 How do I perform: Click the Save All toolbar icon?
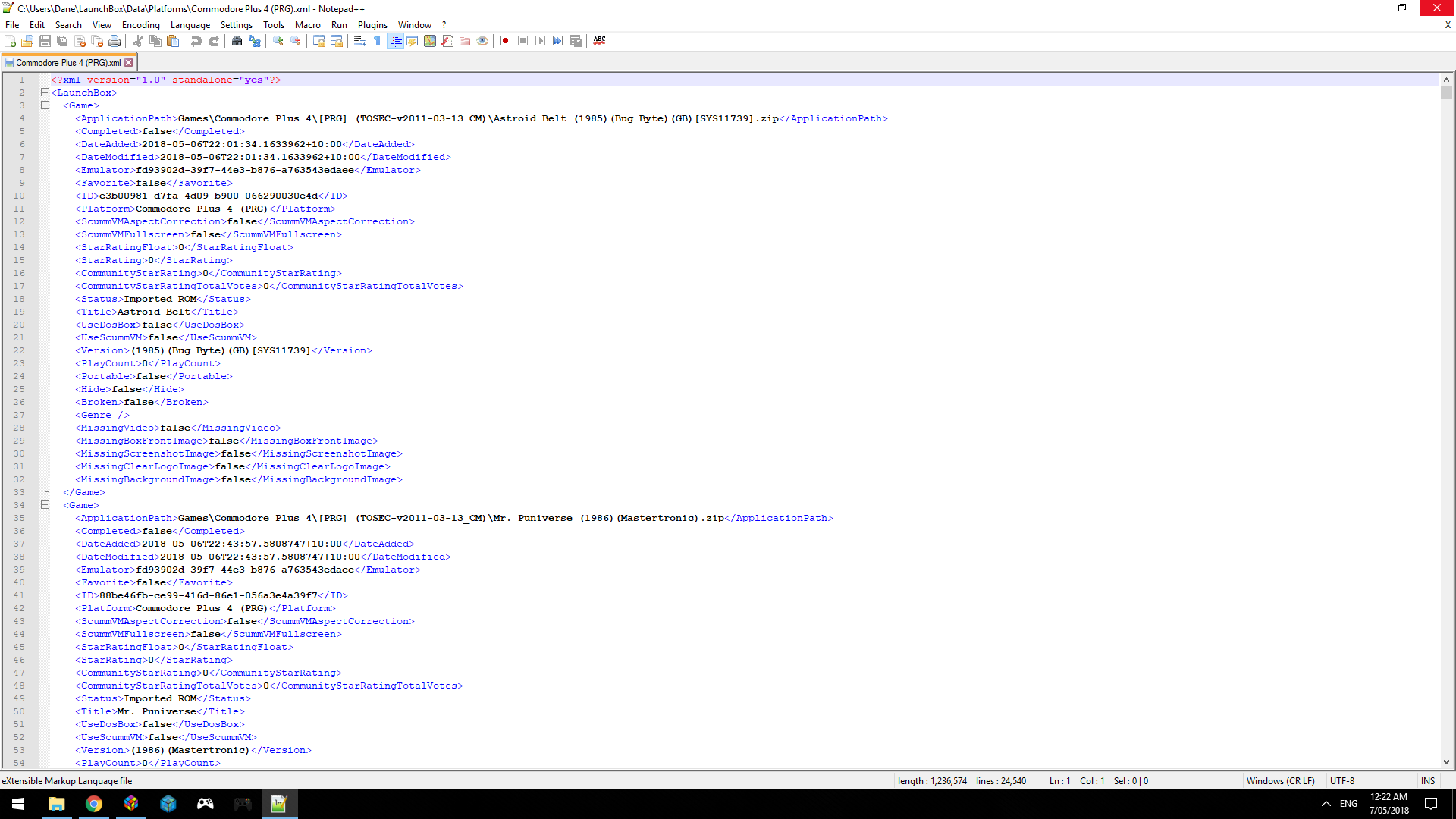coord(62,41)
